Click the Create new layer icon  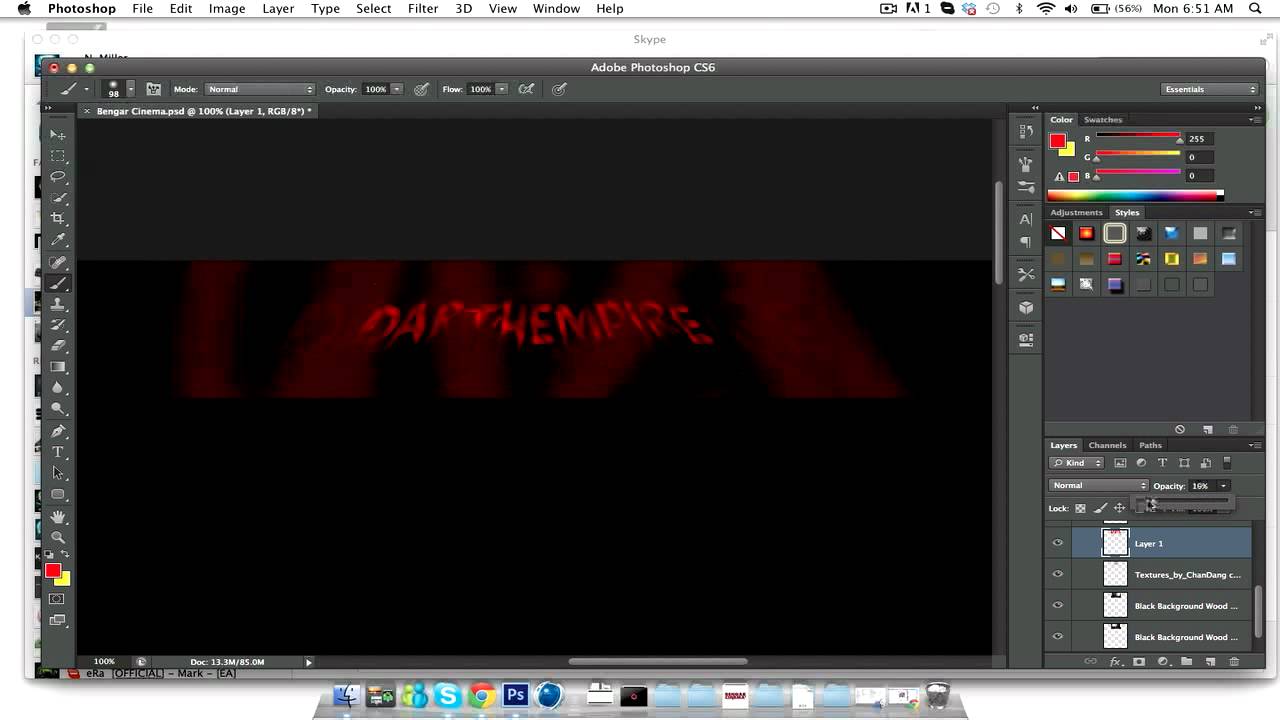point(1210,662)
